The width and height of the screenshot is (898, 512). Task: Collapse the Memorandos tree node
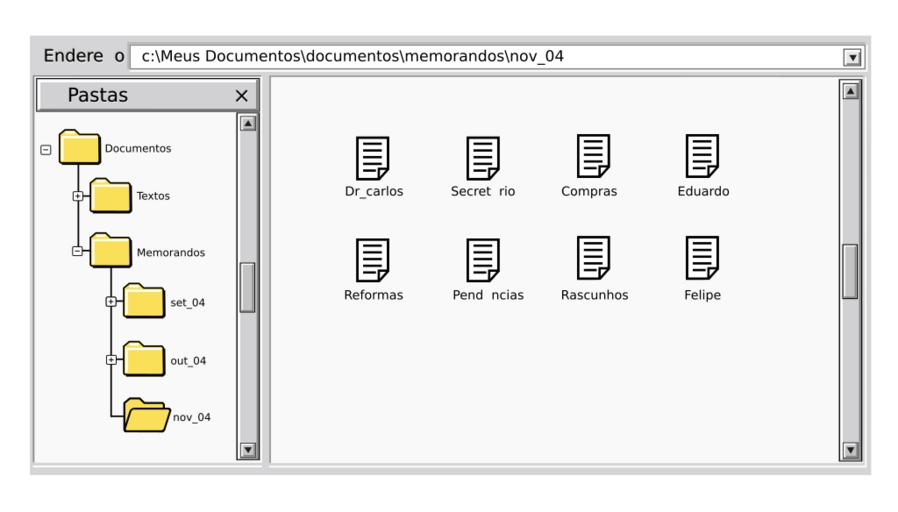point(77,252)
